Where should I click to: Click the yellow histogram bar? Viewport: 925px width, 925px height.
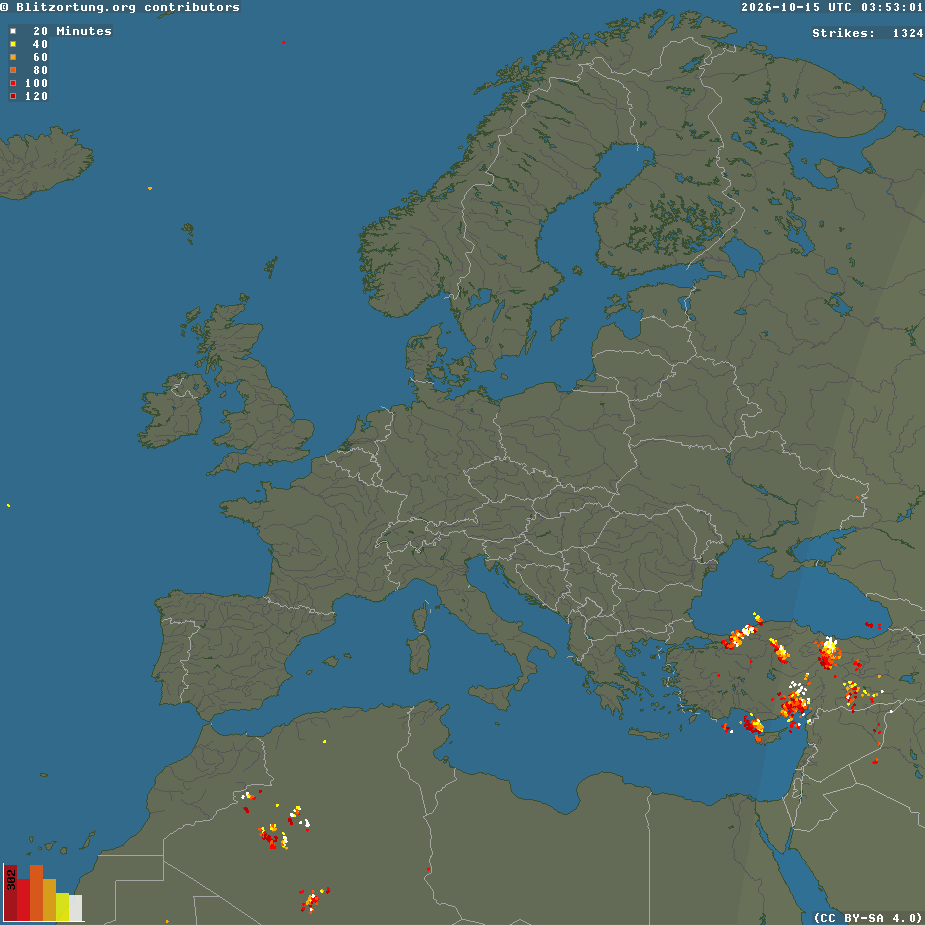pyautogui.click(x=63, y=907)
